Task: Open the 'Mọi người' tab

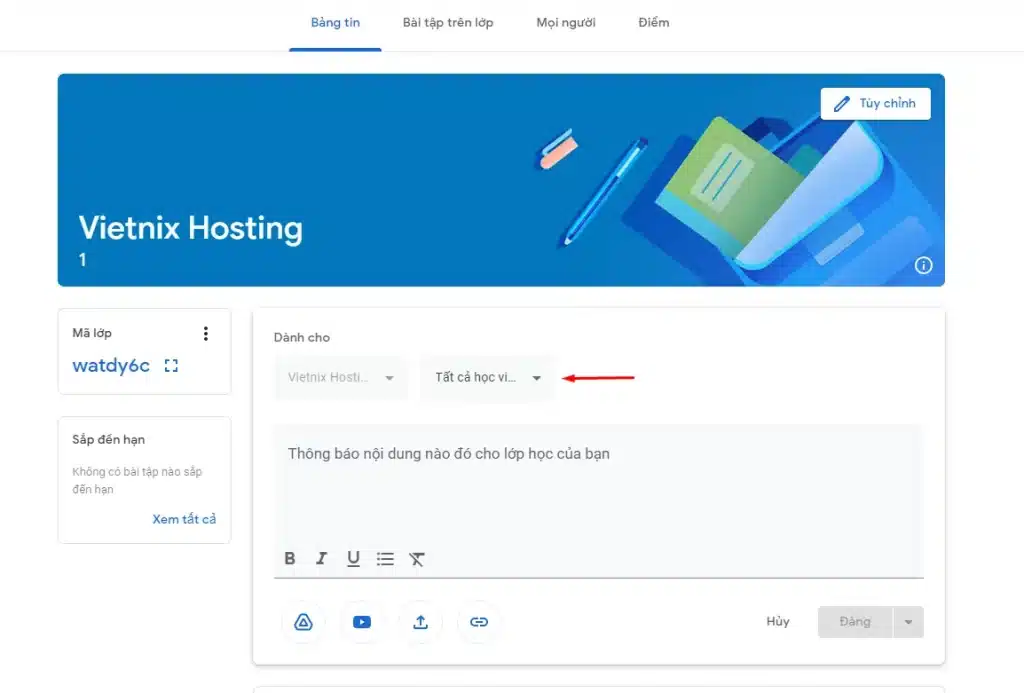Action: (x=566, y=23)
